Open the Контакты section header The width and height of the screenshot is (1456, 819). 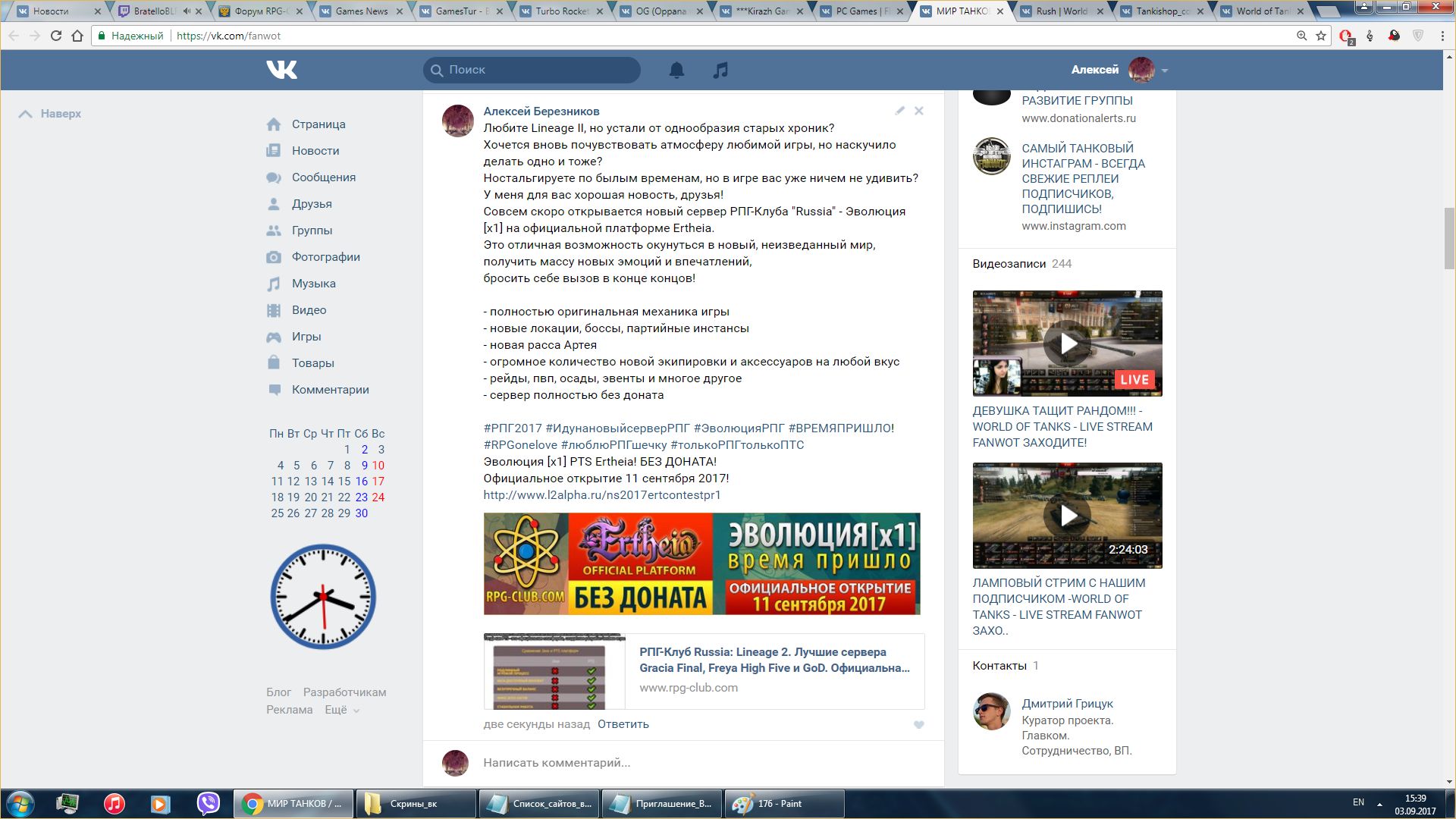point(1006,666)
